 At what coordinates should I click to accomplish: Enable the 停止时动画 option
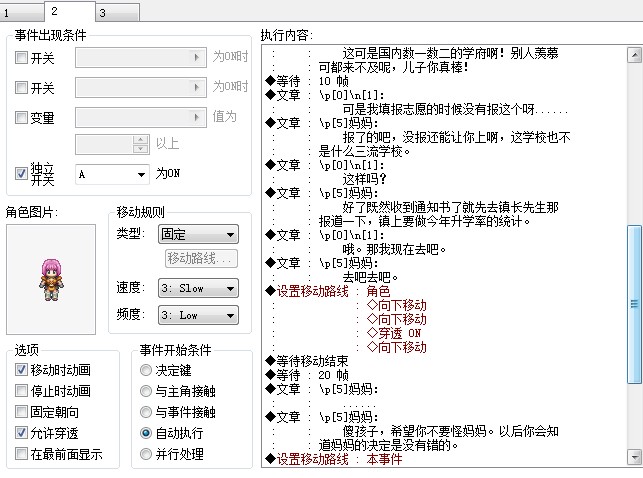click(x=21, y=391)
